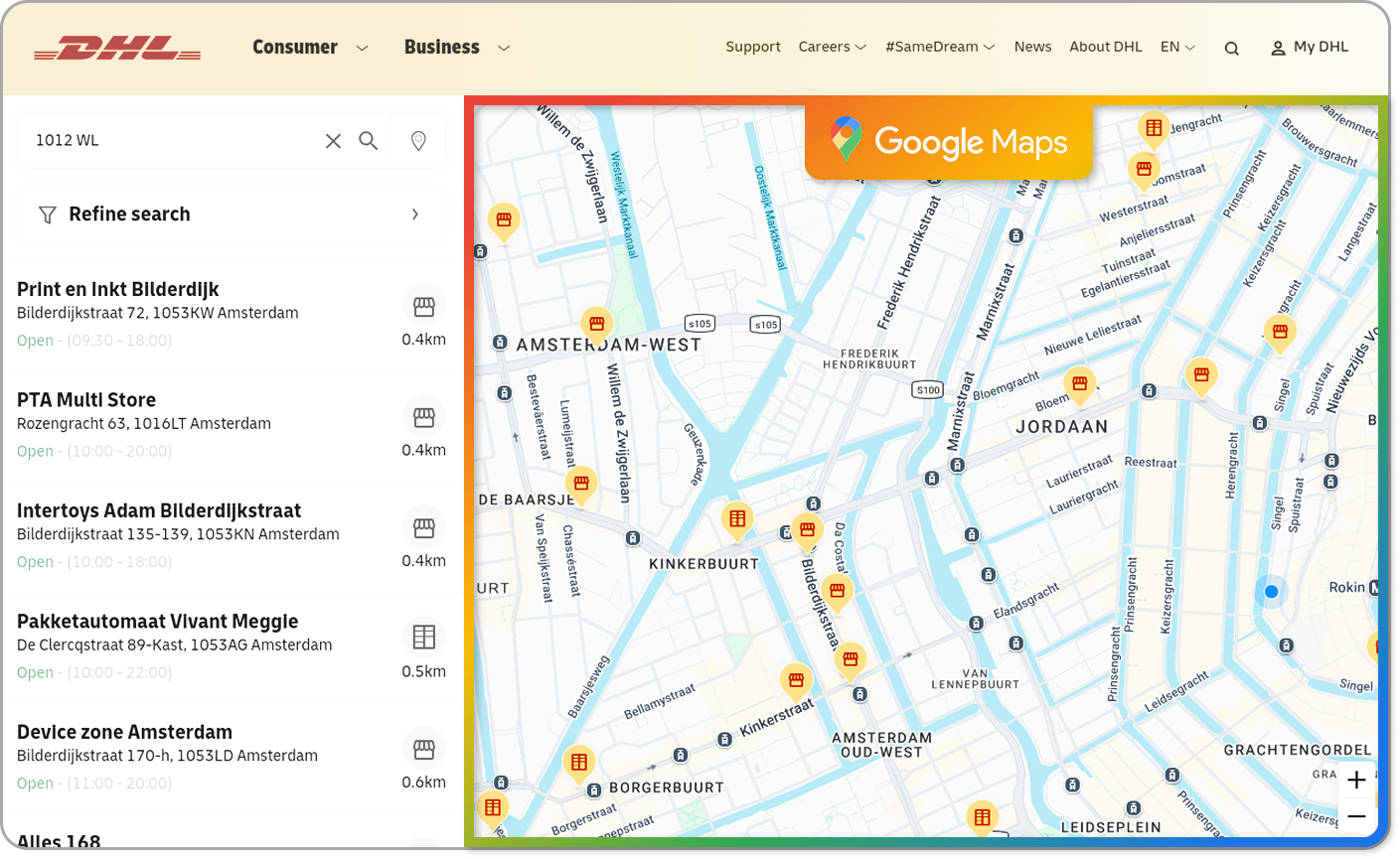Click the Bilderdijkstraat 170-h address text
Viewport: 1400px width, 859px height.
click(x=168, y=756)
